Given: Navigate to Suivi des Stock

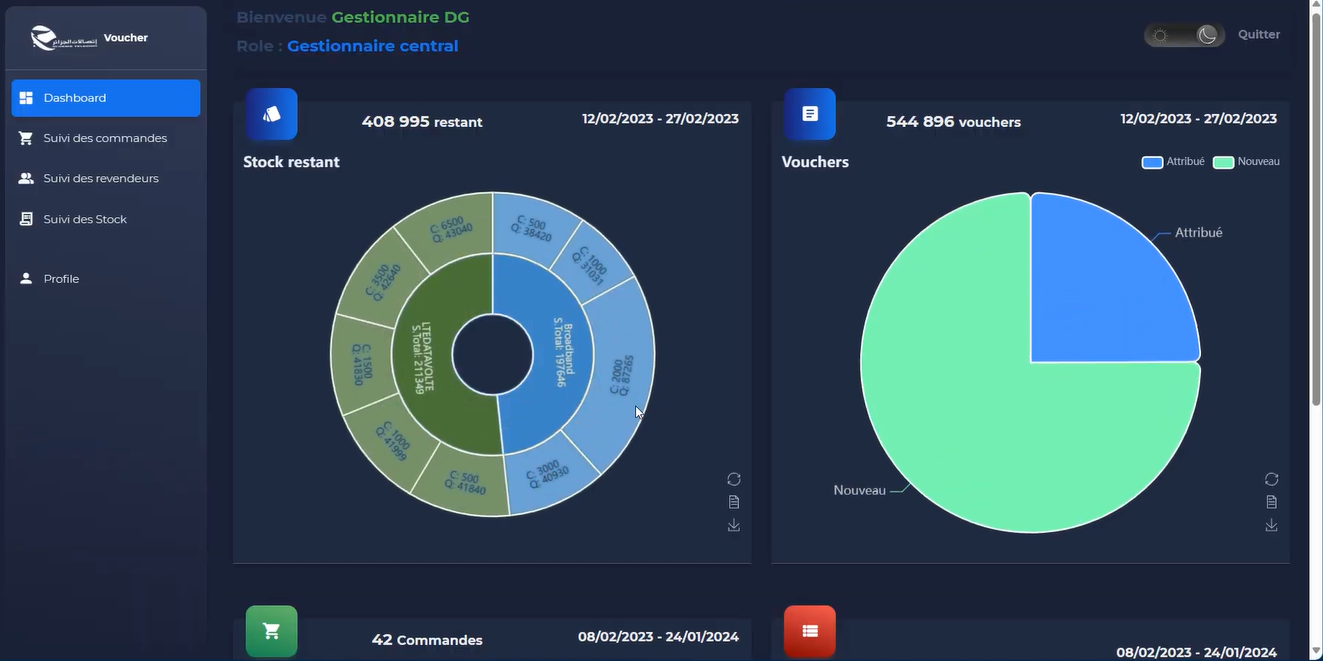Looking at the screenshot, I should [85, 219].
